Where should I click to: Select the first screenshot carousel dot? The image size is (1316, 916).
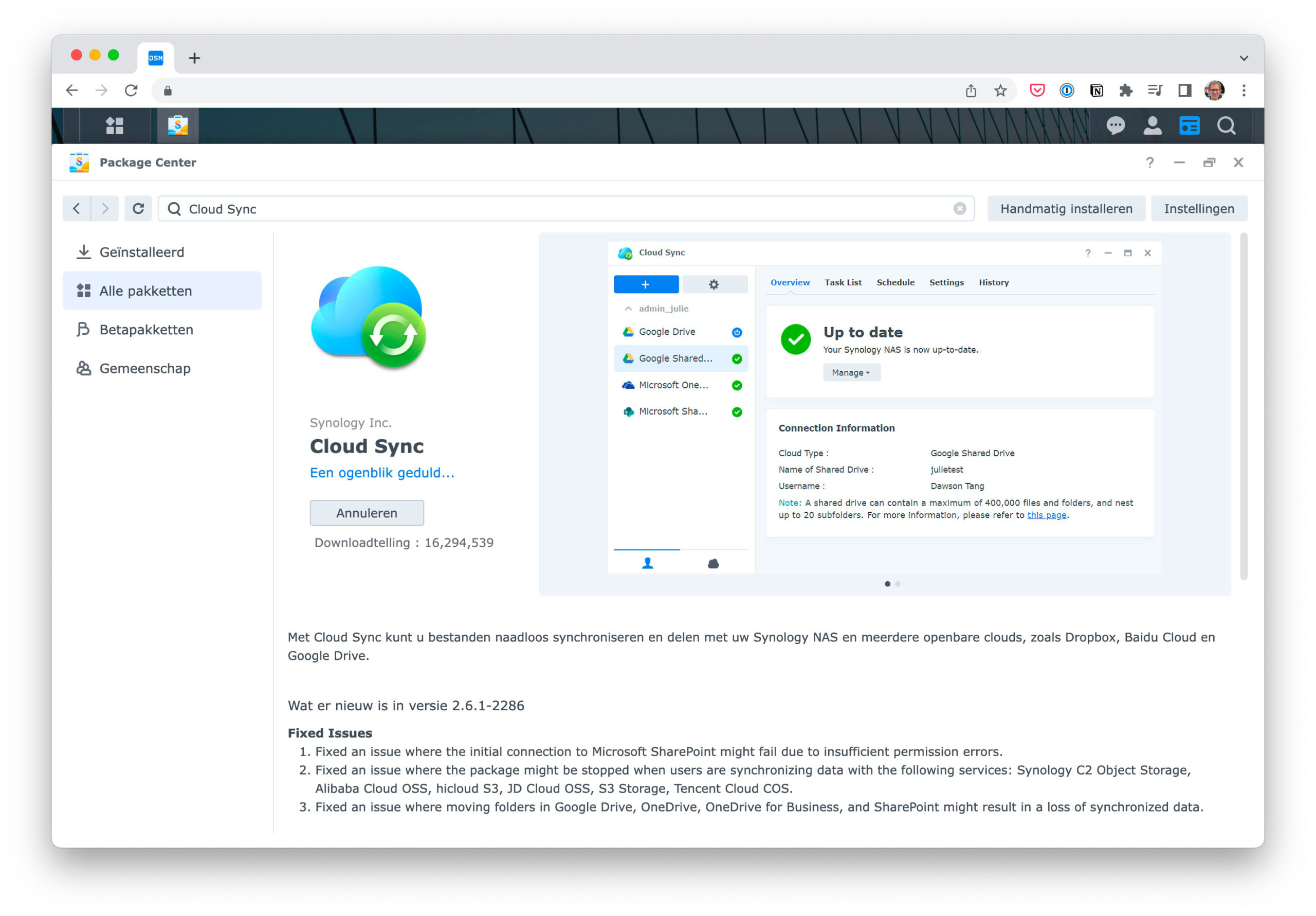click(x=887, y=584)
